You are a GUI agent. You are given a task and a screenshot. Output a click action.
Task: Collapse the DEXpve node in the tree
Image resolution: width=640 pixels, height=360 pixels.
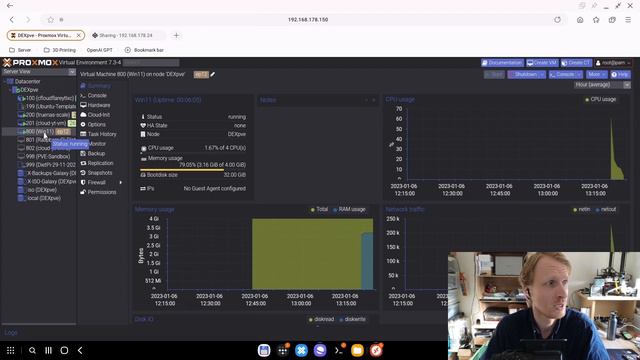11,90
